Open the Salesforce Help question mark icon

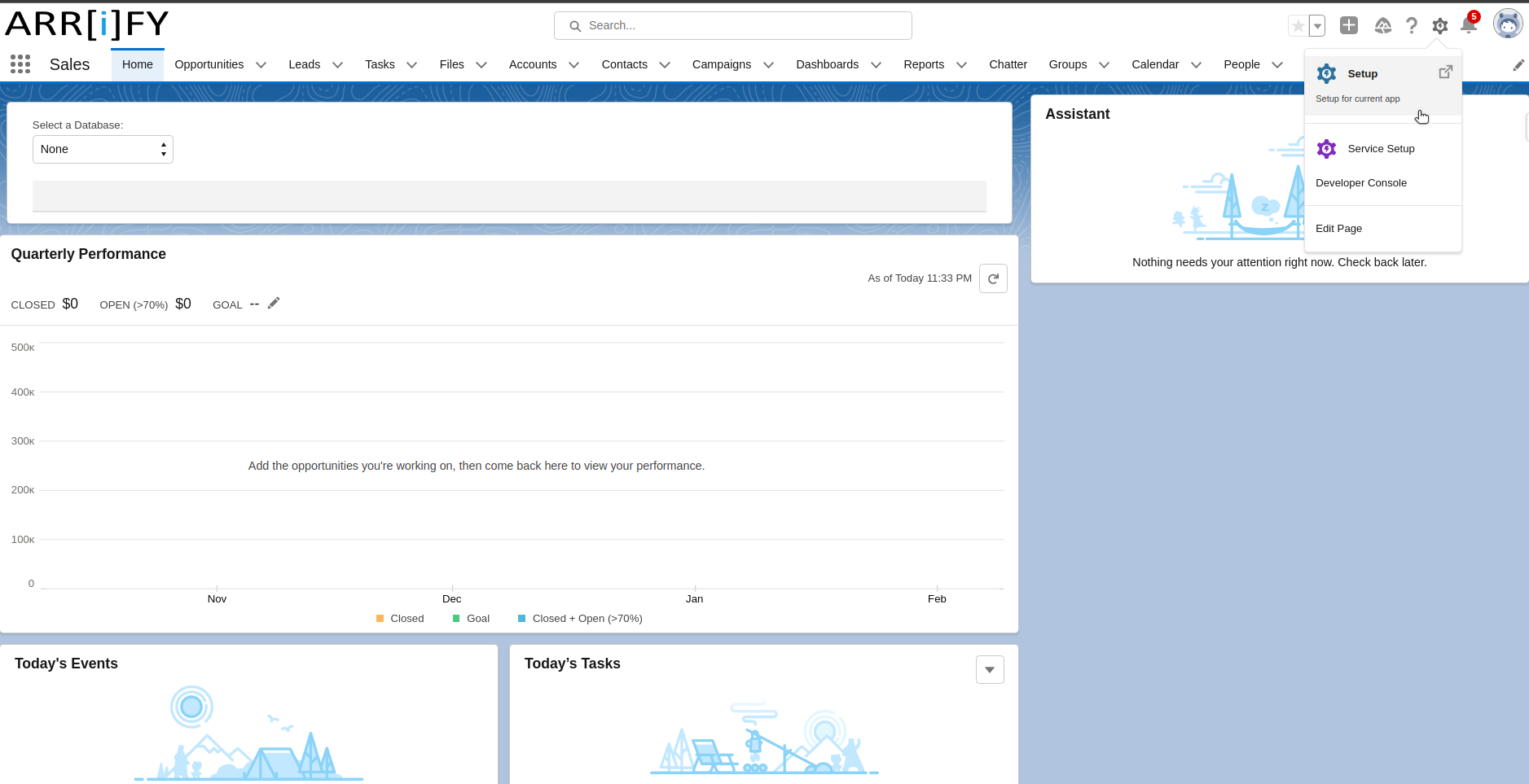pyautogui.click(x=1413, y=25)
